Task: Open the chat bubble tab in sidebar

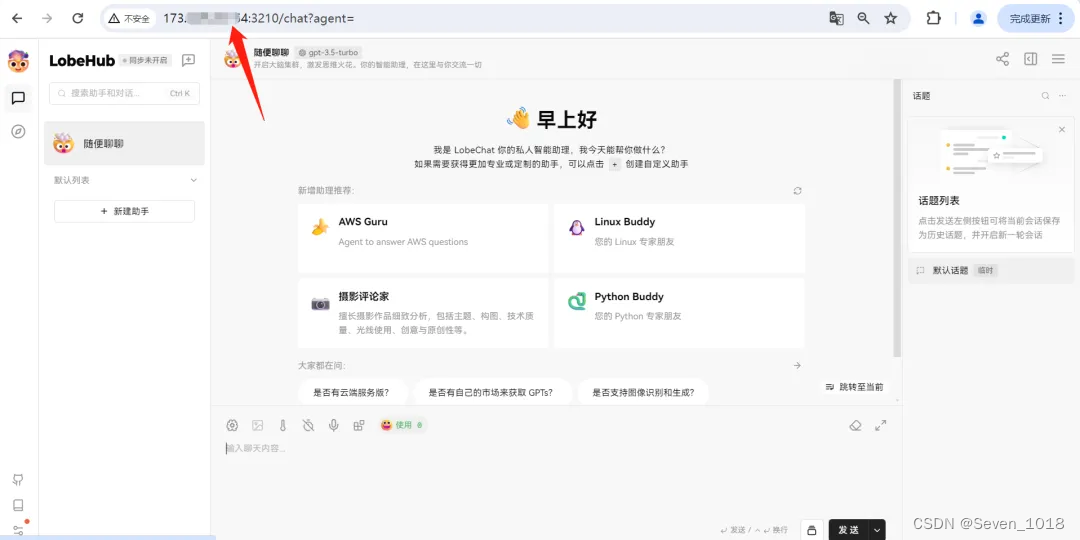Action: coord(19,98)
